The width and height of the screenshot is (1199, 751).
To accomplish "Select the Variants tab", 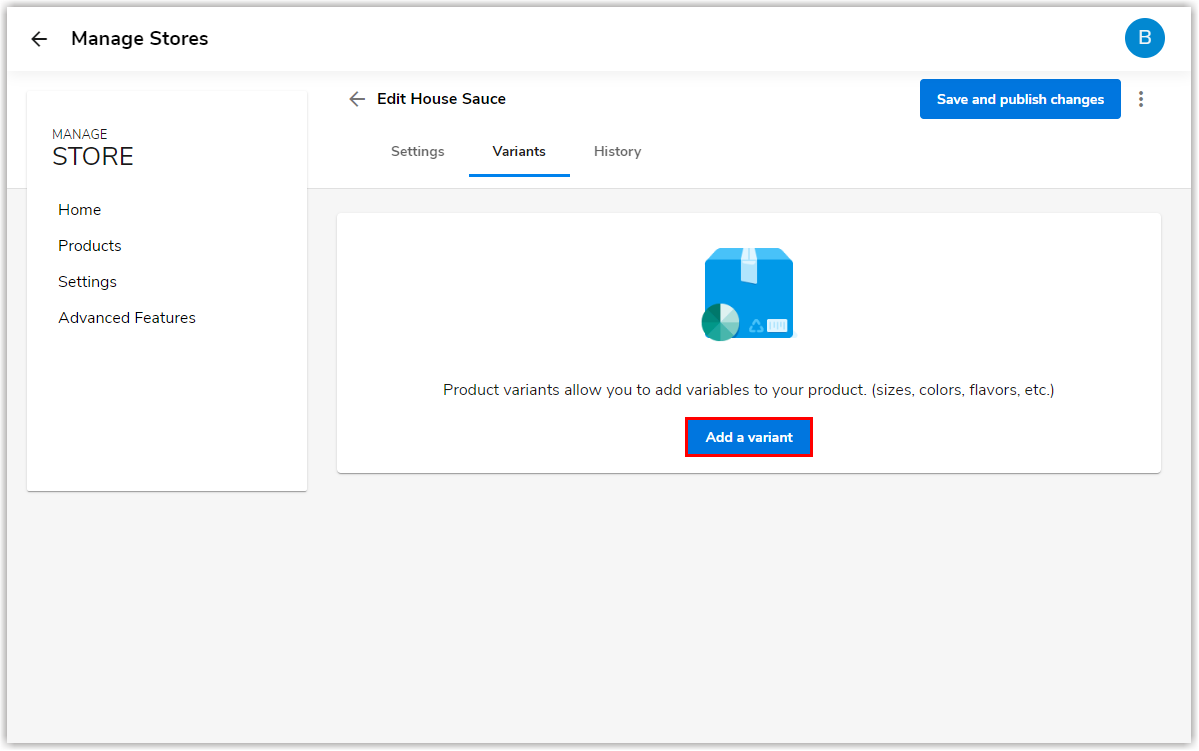I will pyautogui.click(x=519, y=151).
